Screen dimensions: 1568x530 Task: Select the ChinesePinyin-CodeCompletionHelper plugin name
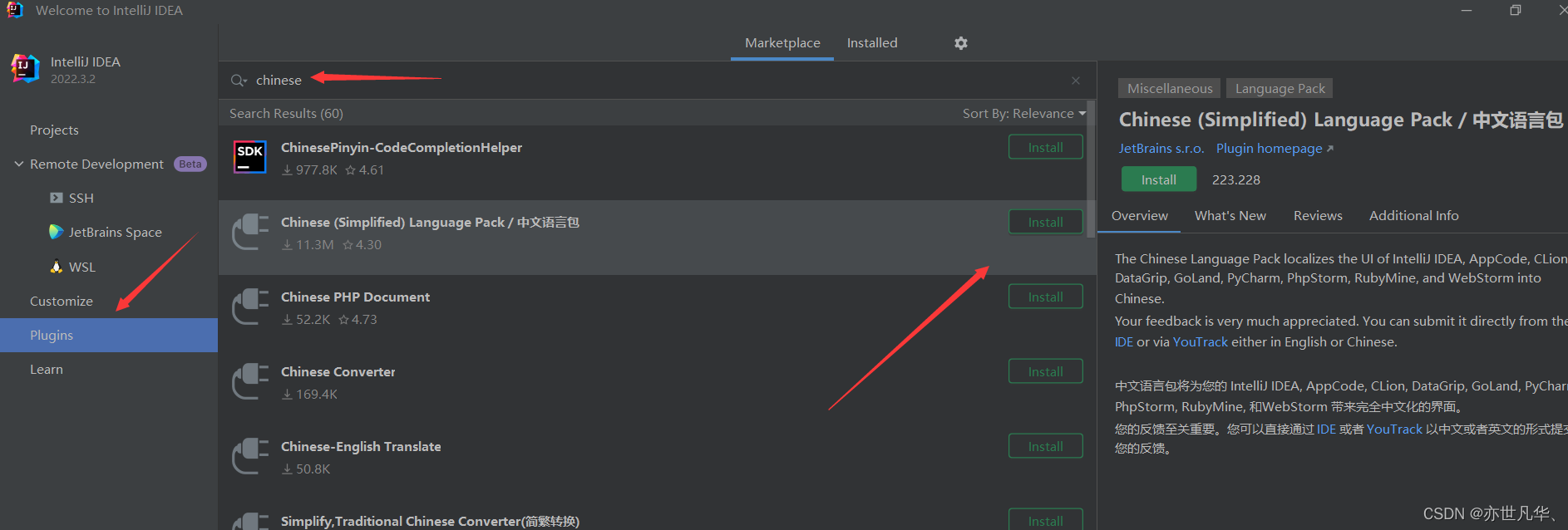pos(402,148)
